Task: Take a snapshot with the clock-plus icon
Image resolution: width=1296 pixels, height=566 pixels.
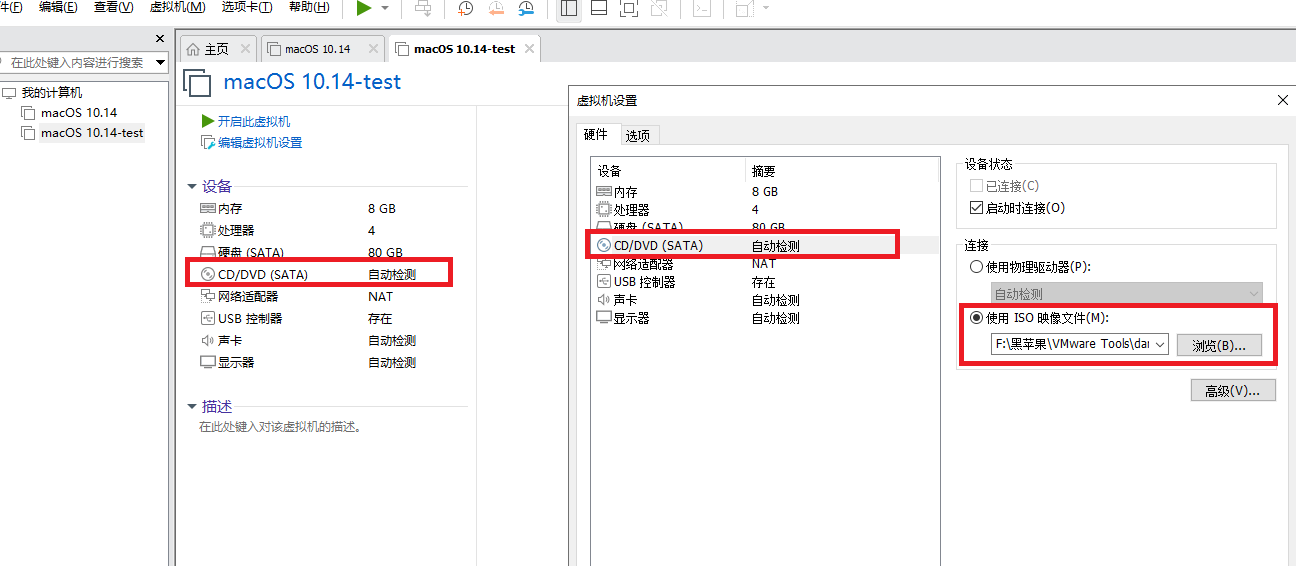Action: [x=466, y=8]
